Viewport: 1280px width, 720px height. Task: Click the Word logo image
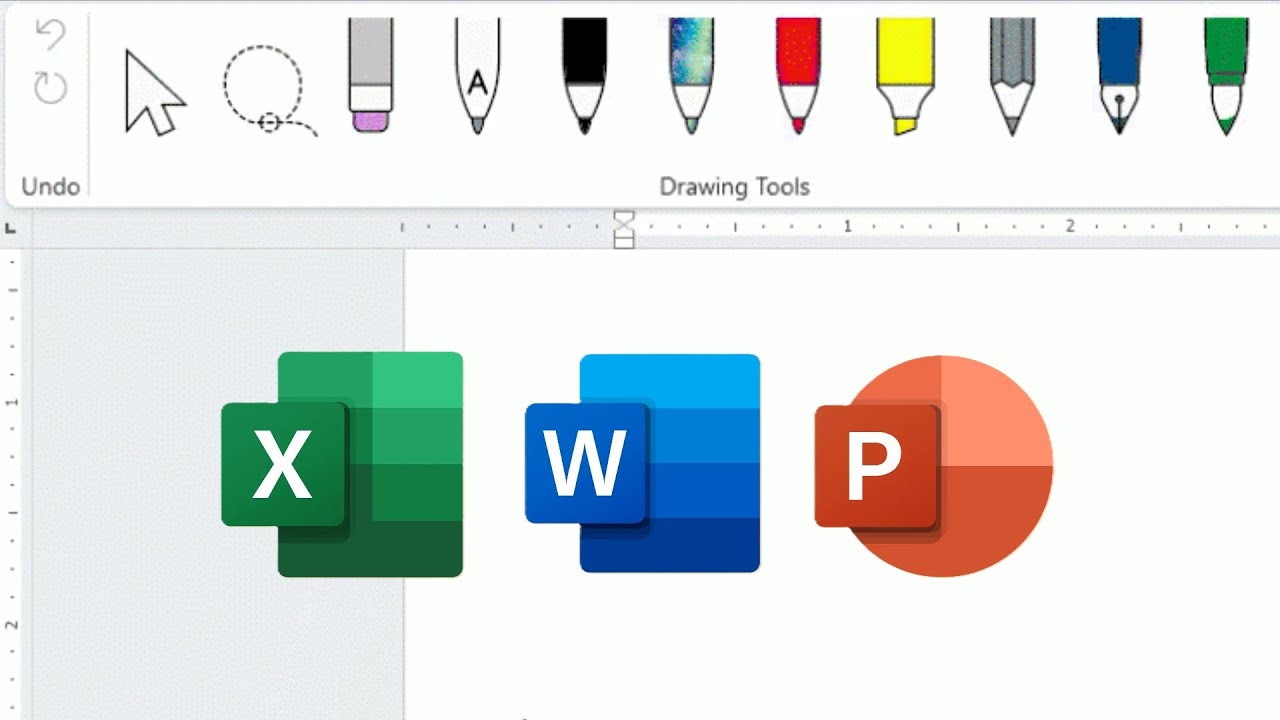coord(642,463)
